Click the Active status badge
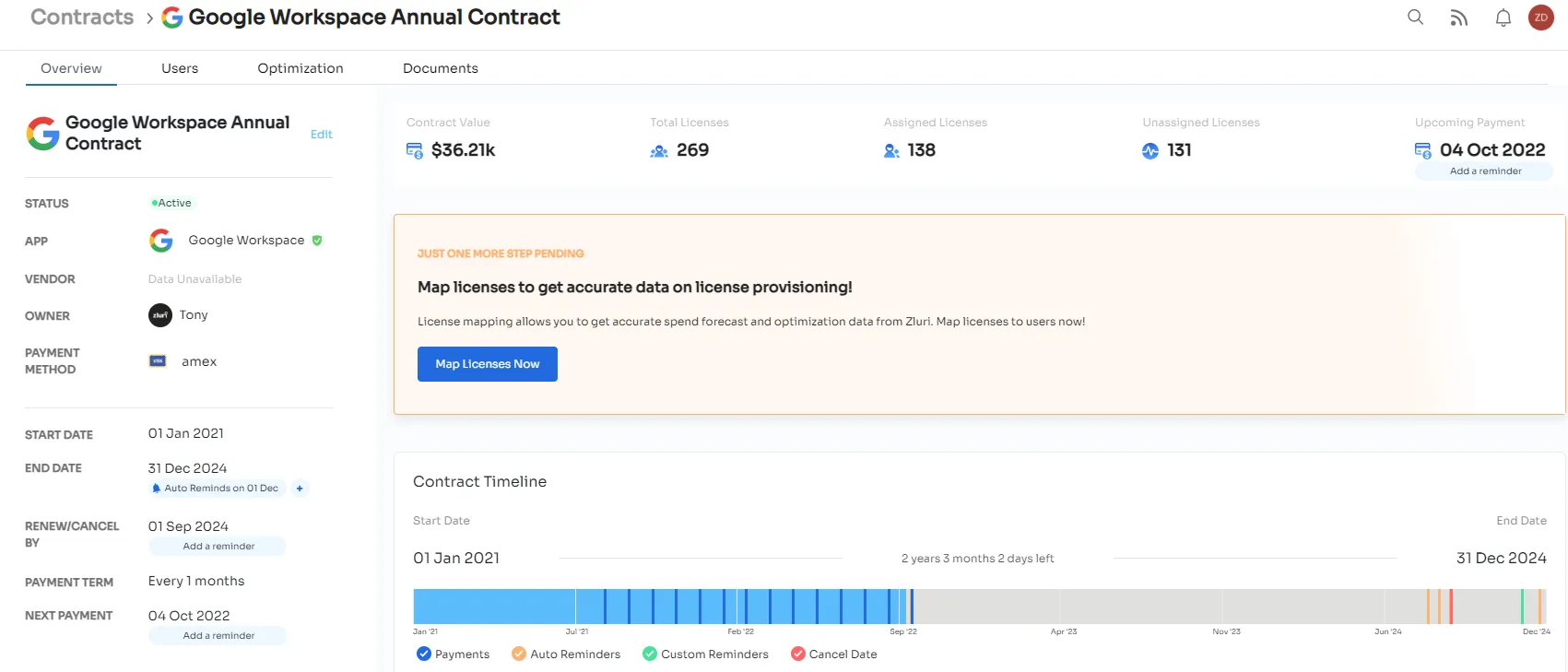1568x672 pixels. [x=172, y=203]
